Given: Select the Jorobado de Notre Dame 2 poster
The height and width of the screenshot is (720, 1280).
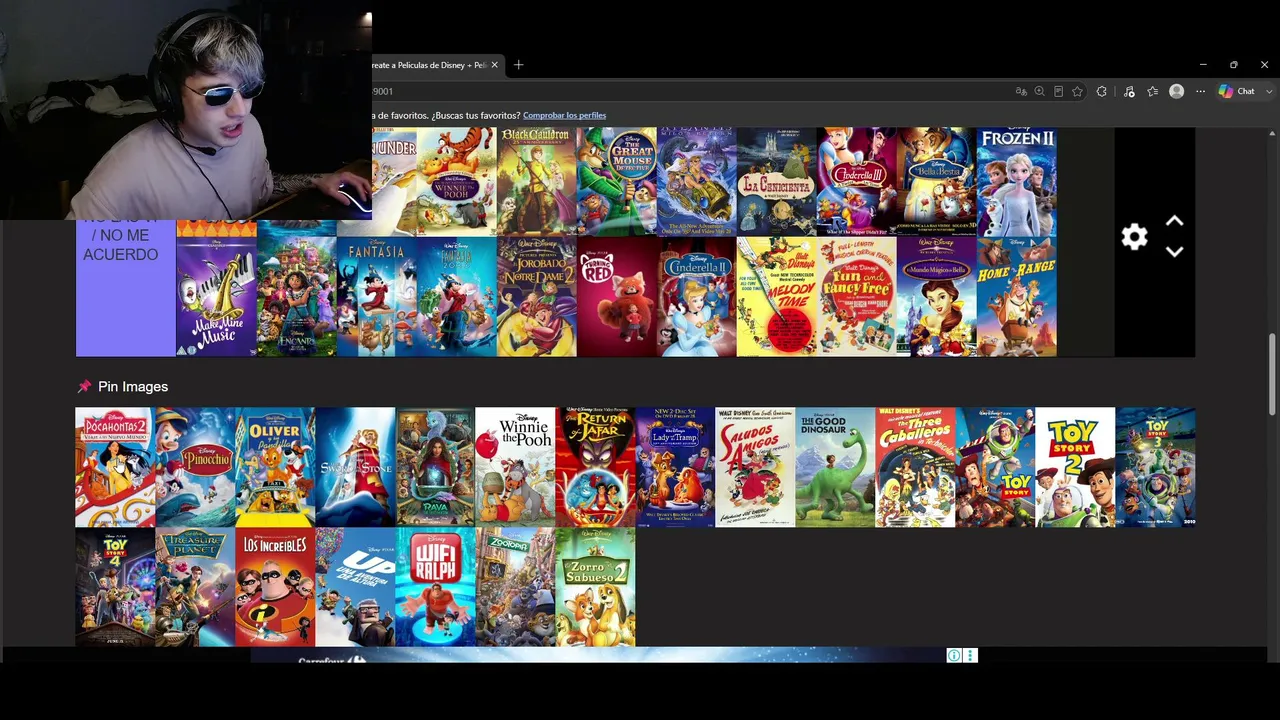Looking at the screenshot, I should tap(536, 296).
